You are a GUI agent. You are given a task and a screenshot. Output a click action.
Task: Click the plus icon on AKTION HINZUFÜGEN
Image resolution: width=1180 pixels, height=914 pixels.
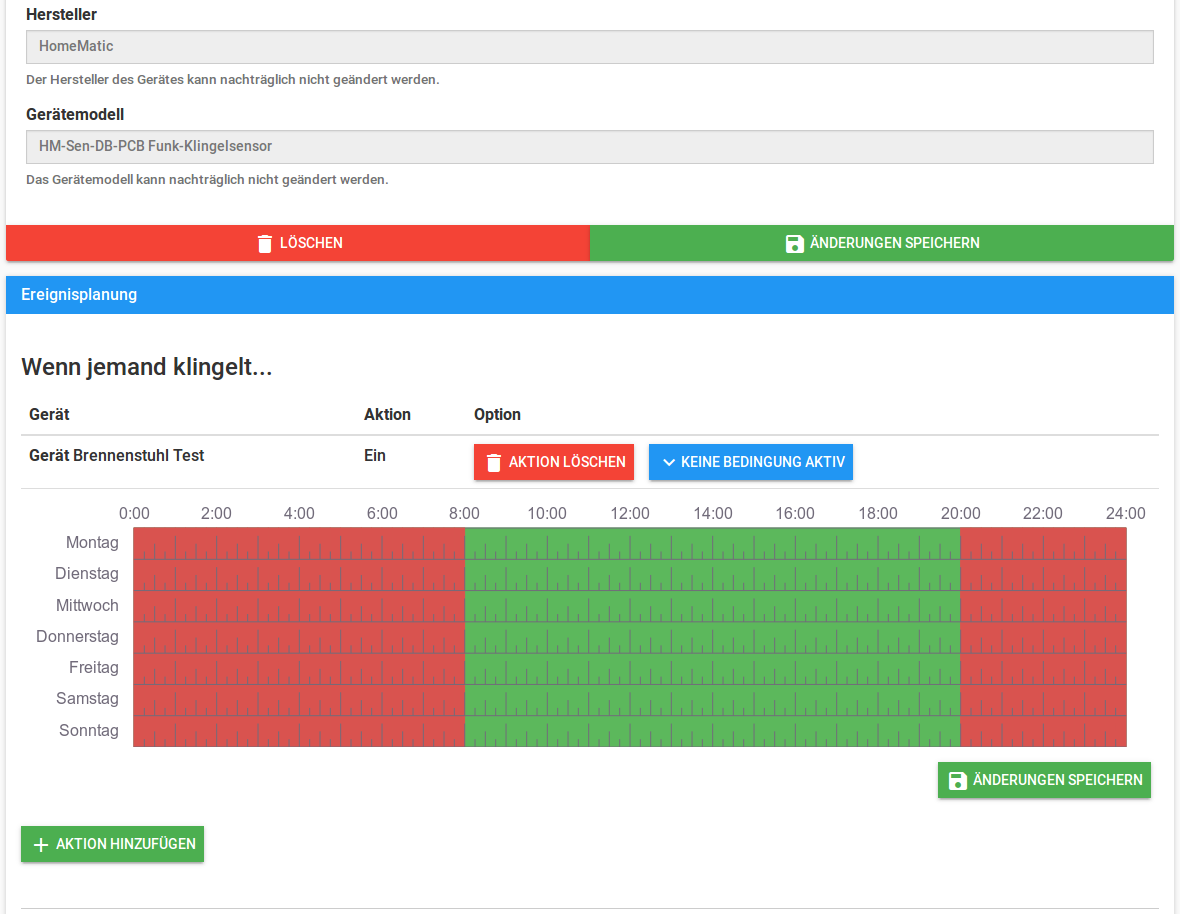[41, 844]
